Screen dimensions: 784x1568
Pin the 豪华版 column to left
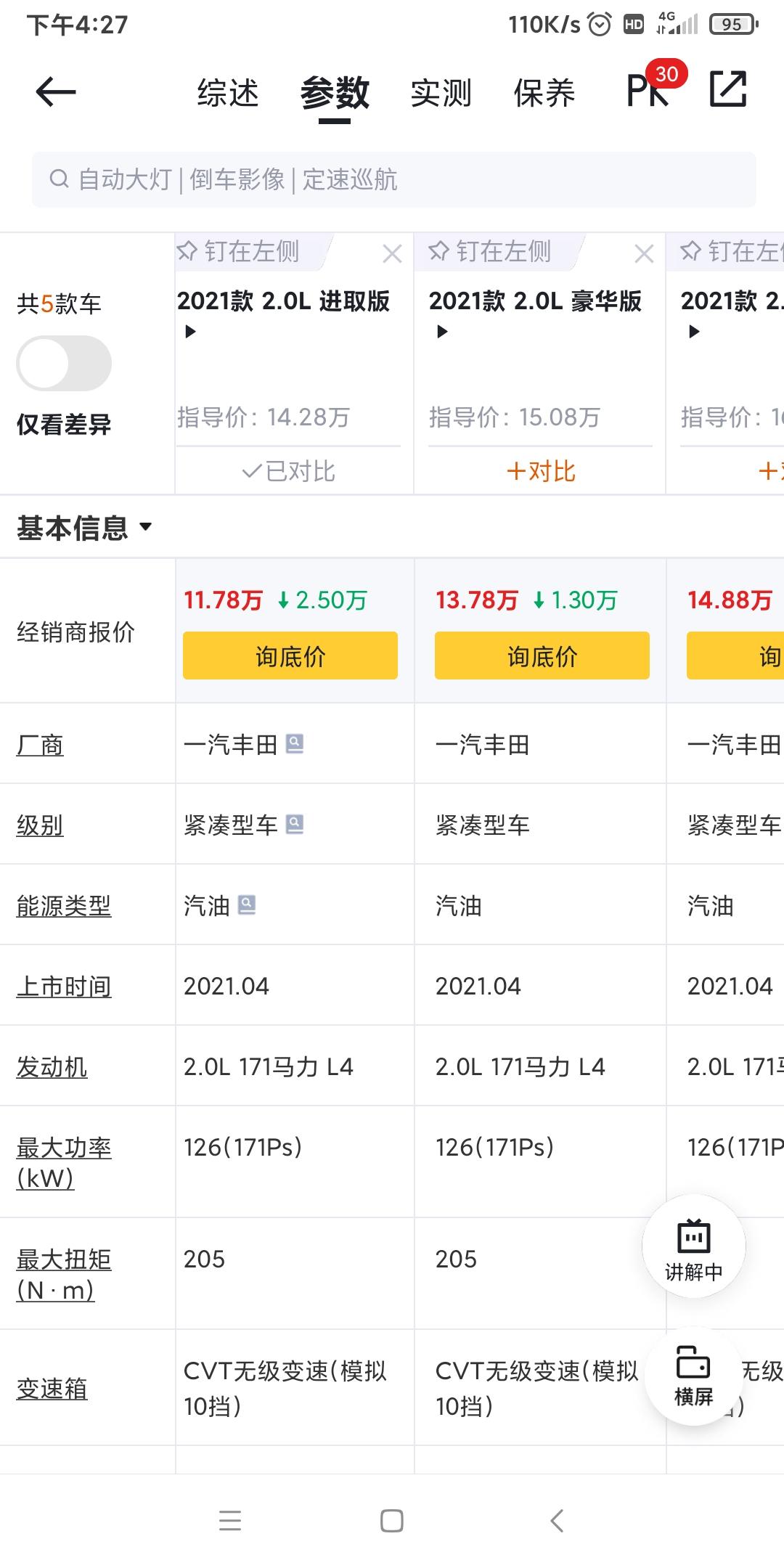(491, 251)
